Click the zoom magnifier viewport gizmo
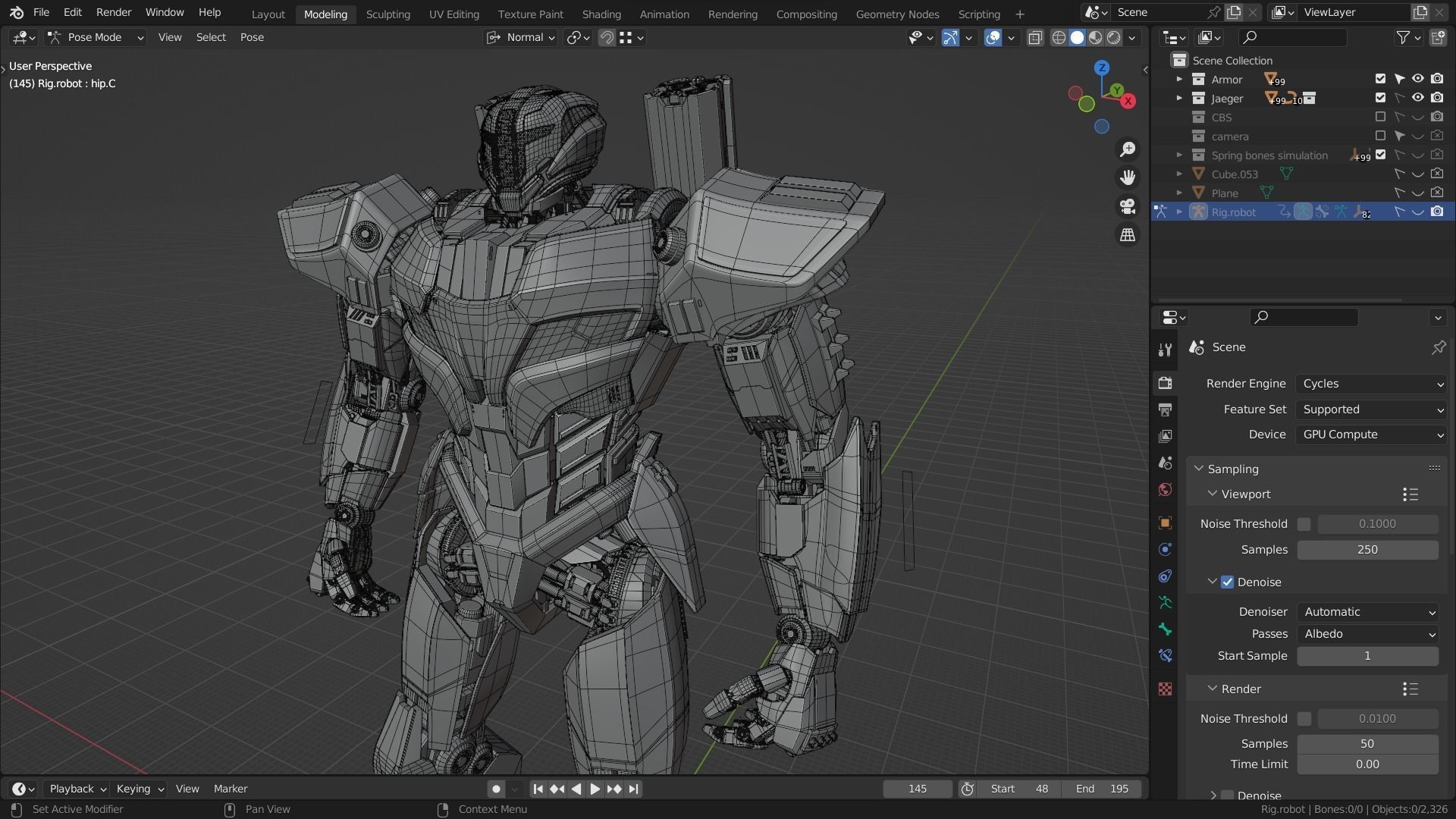The image size is (1456, 819). (x=1128, y=149)
